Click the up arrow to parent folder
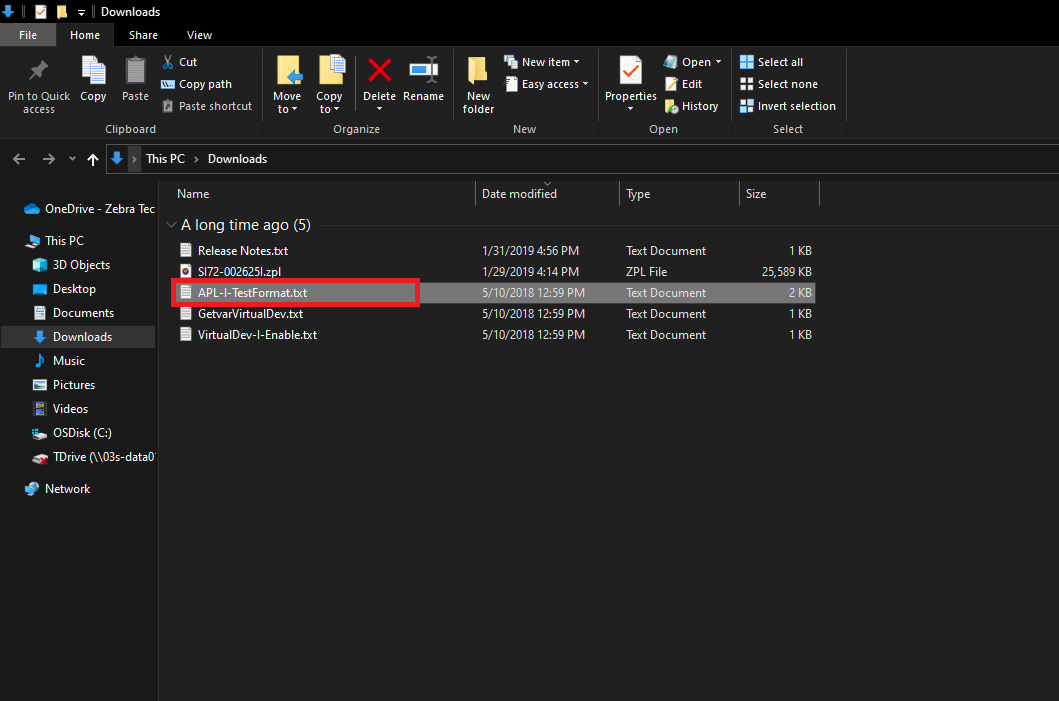This screenshot has height=701, width=1059. pos(93,159)
